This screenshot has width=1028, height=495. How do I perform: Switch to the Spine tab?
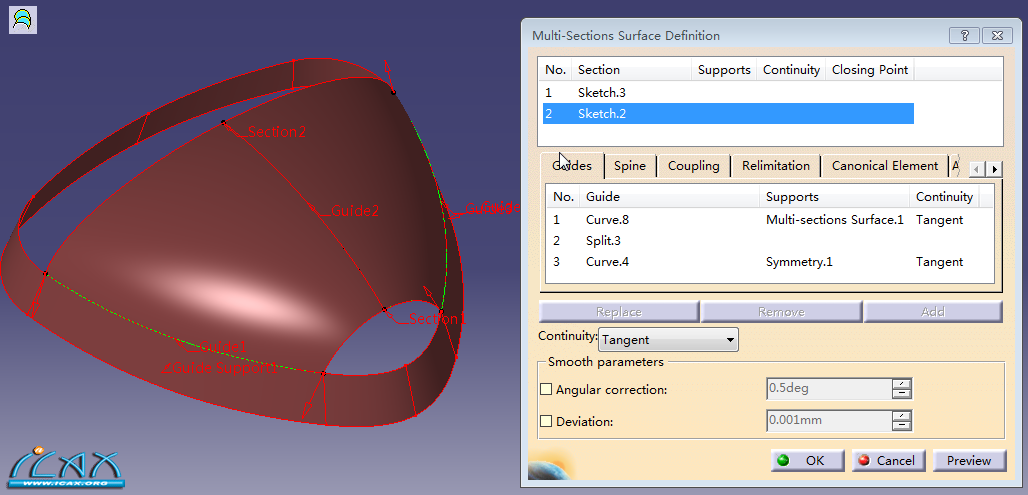630,166
